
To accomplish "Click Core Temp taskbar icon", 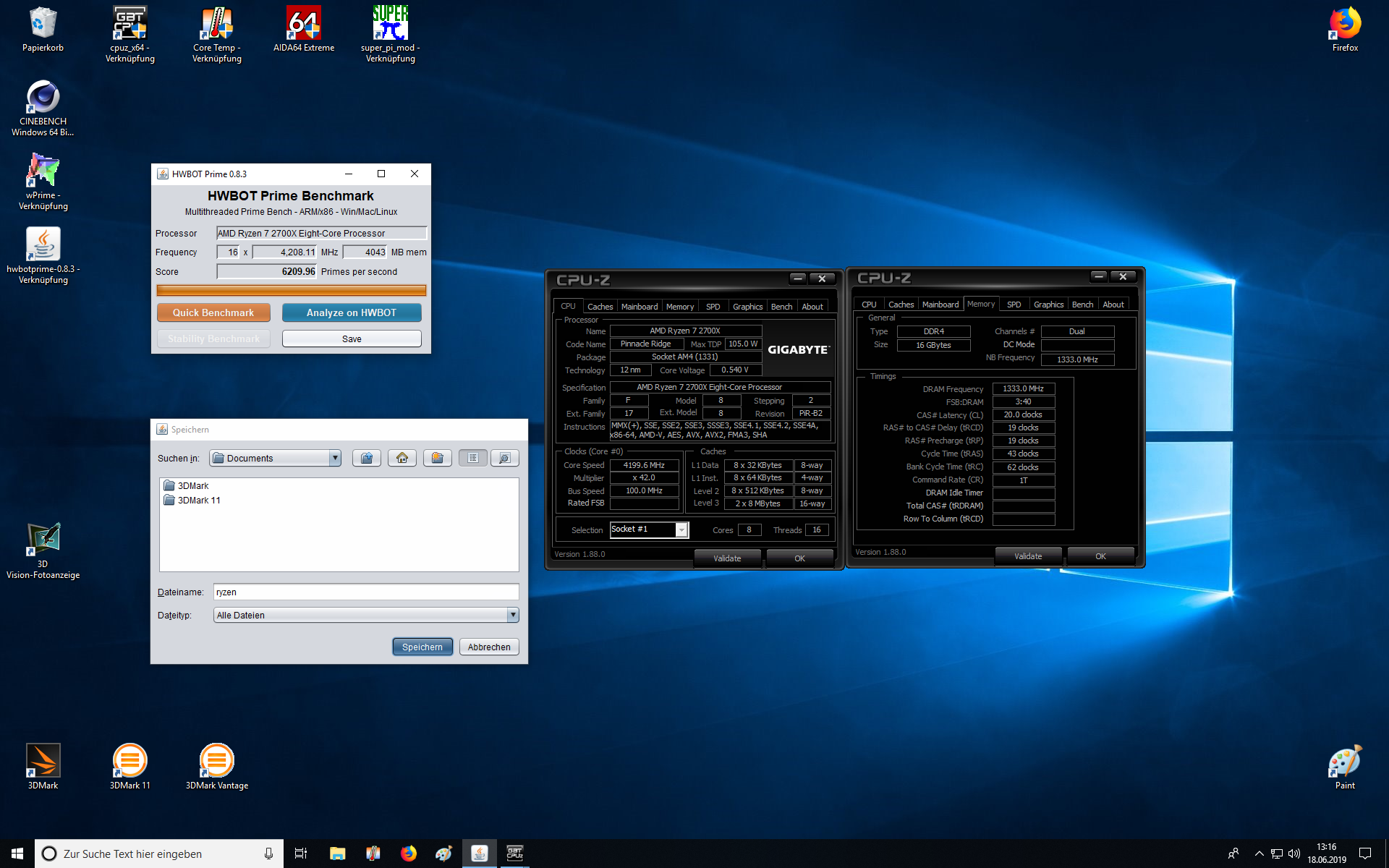I will (x=373, y=854).
